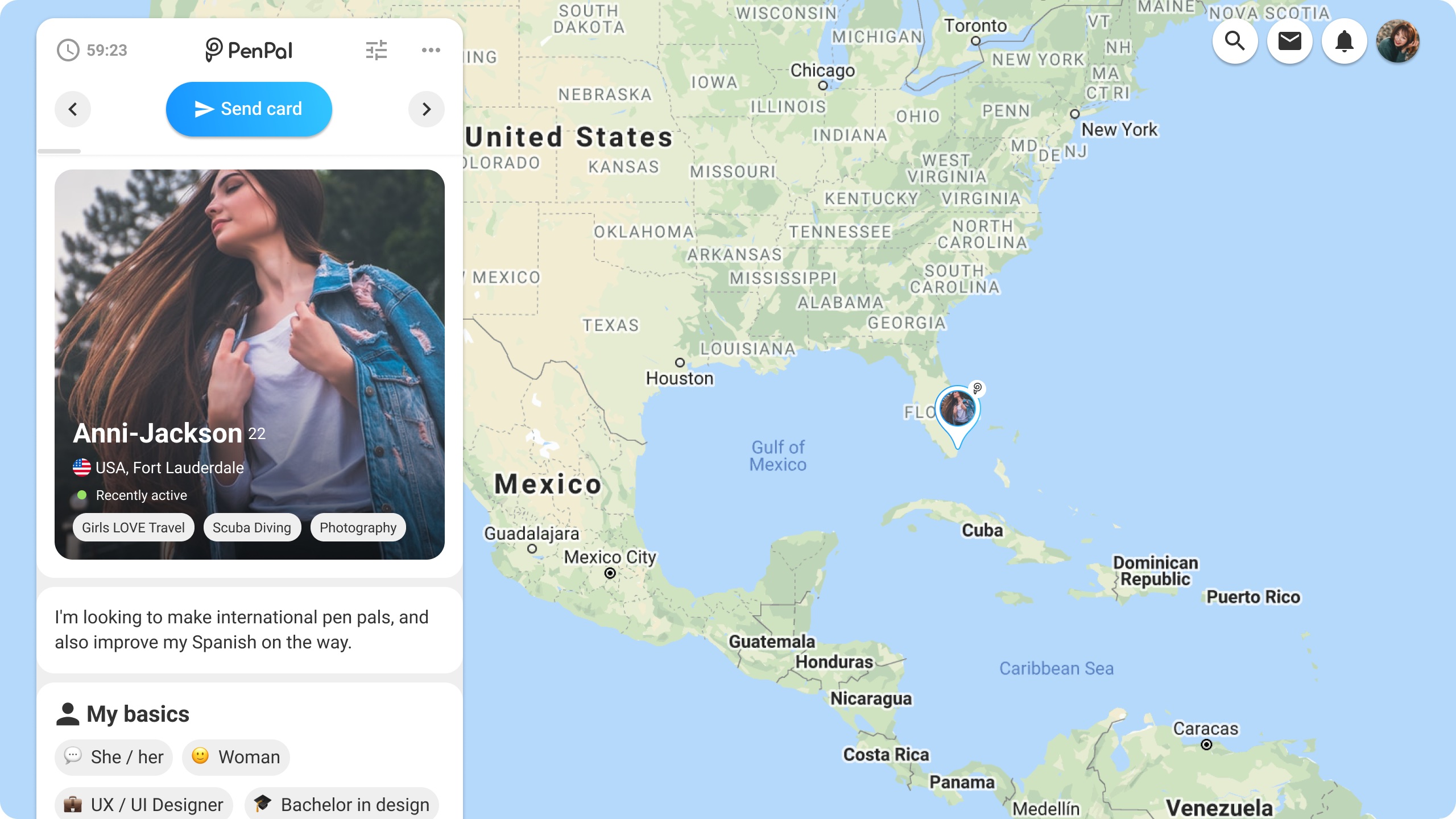
Task: Click the more options (three dots) icon
Action: click(x=431, y=50)
